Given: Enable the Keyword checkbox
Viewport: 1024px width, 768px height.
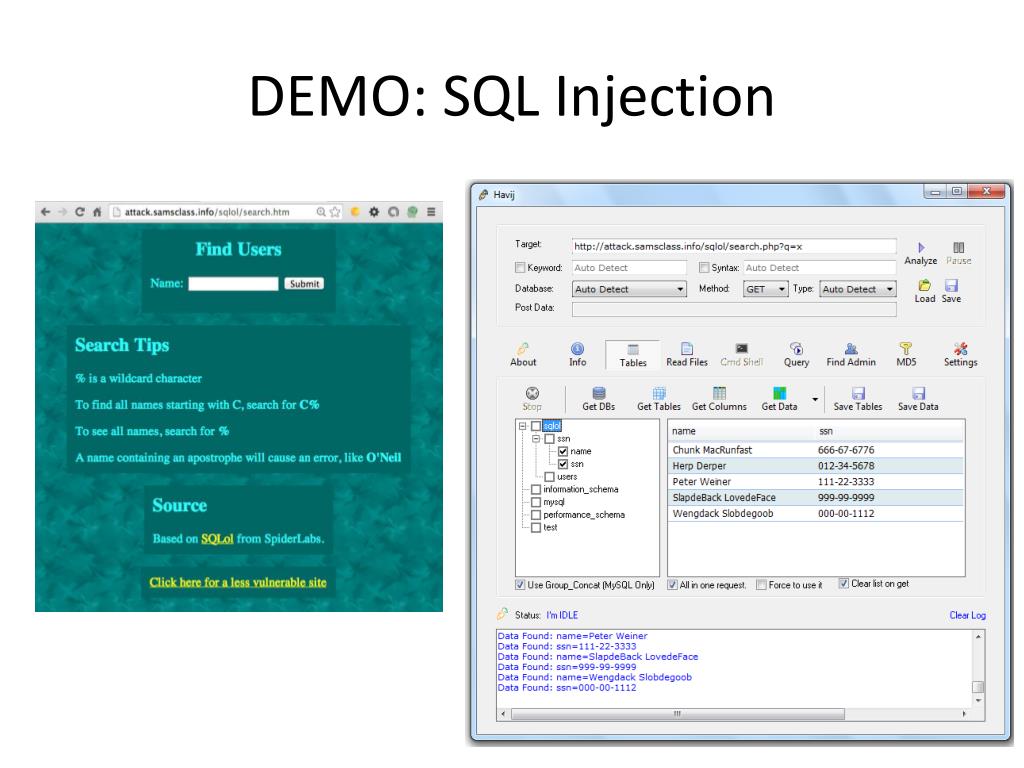Looking at the screenshot, I should (520, 267).
